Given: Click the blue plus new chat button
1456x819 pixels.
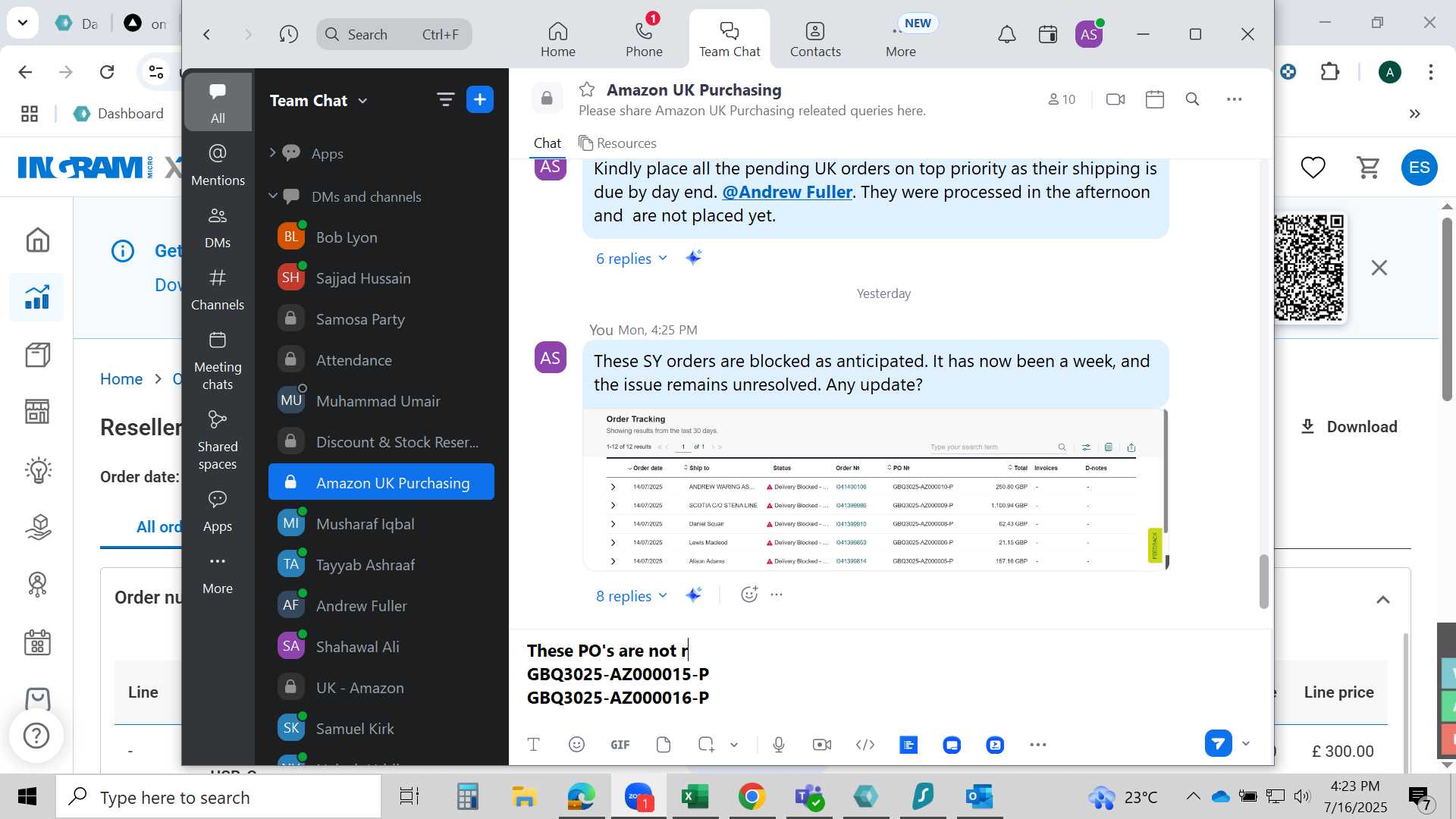Looking at the screenshot, I should pyautogui.click(x=480, y=99).
